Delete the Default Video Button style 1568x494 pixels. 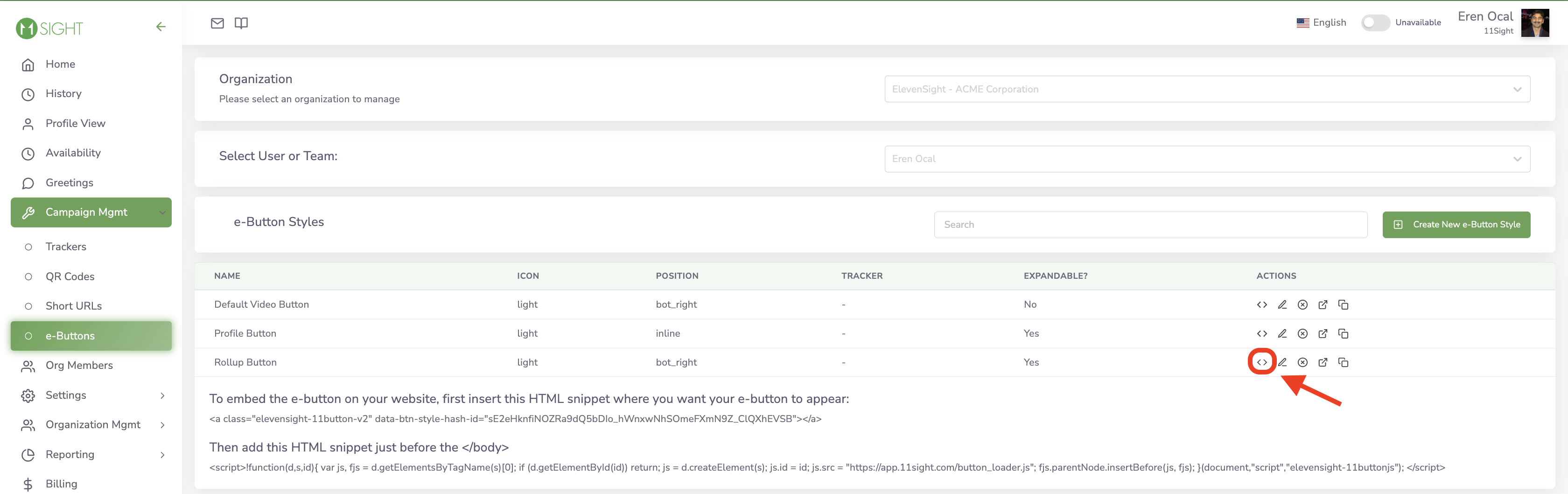(1302, 304)
